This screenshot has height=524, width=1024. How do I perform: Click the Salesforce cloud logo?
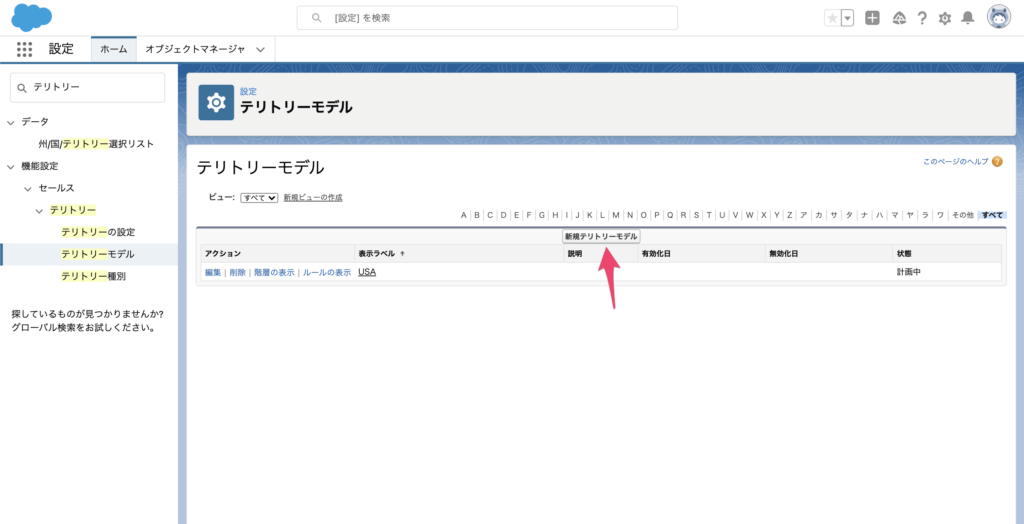tap(32, 18)
